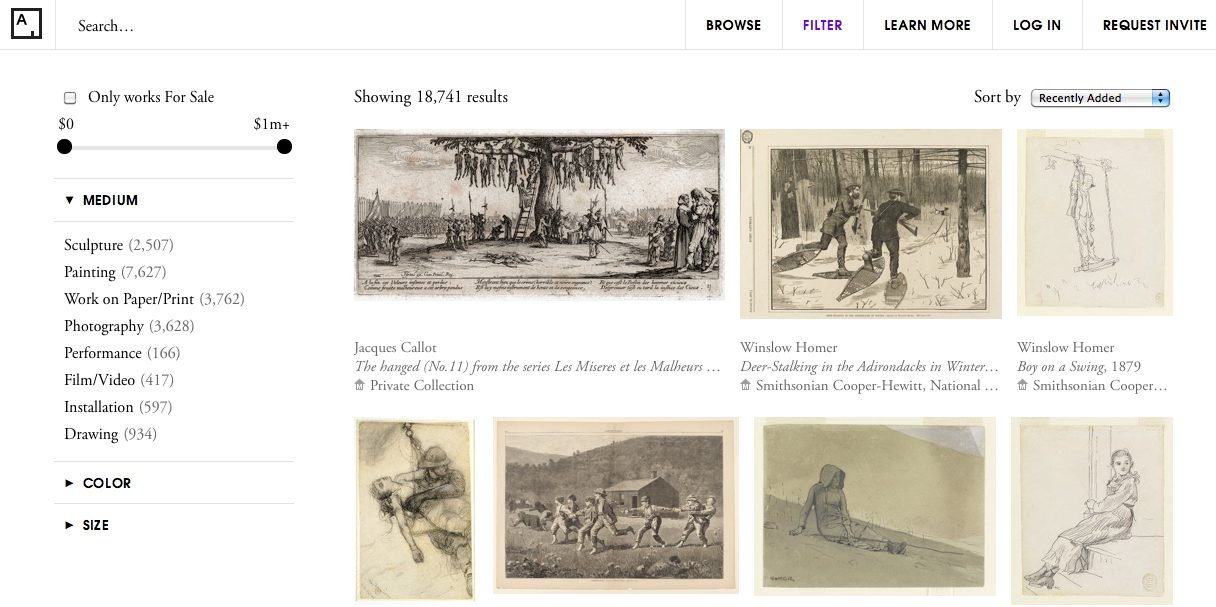The width and height of the screenshot is (1216, 607).
Task: Click the Artsy logo icon
Action: [x=26, y=25]
